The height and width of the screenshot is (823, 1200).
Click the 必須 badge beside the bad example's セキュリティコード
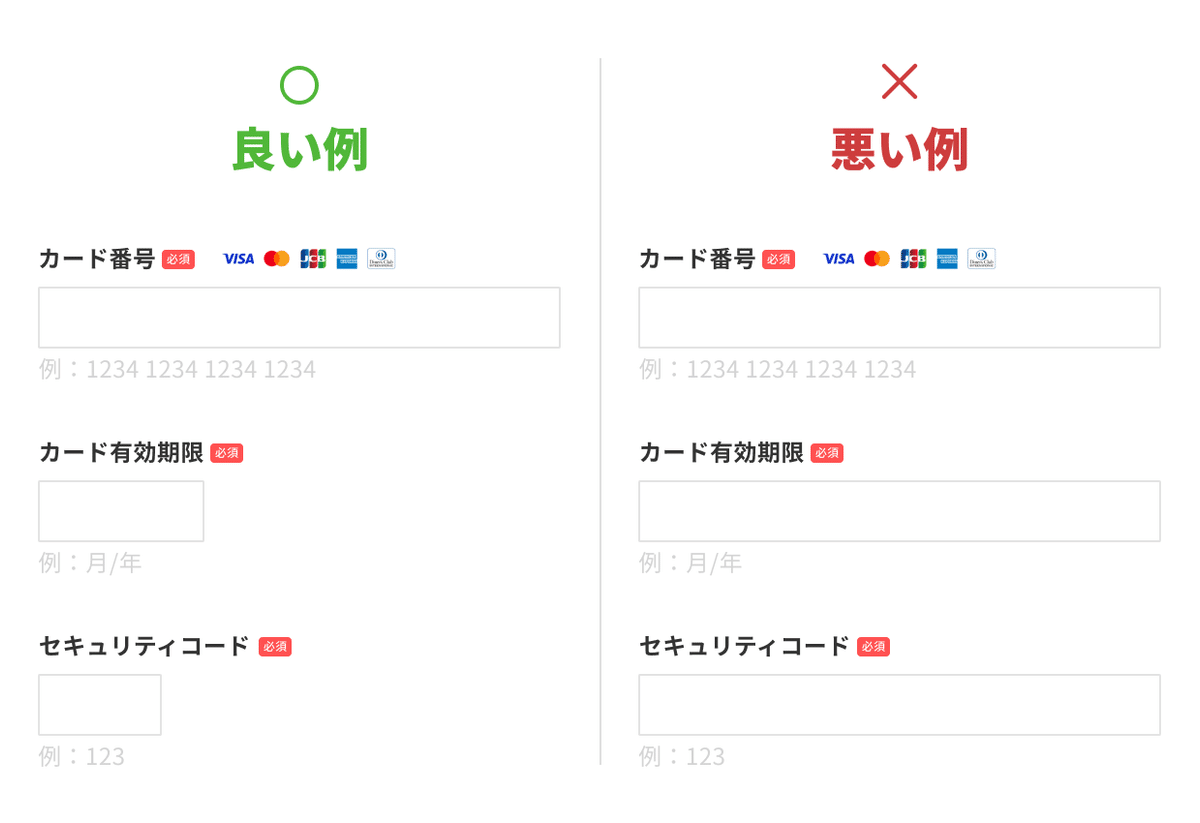[x=873, y=647]
